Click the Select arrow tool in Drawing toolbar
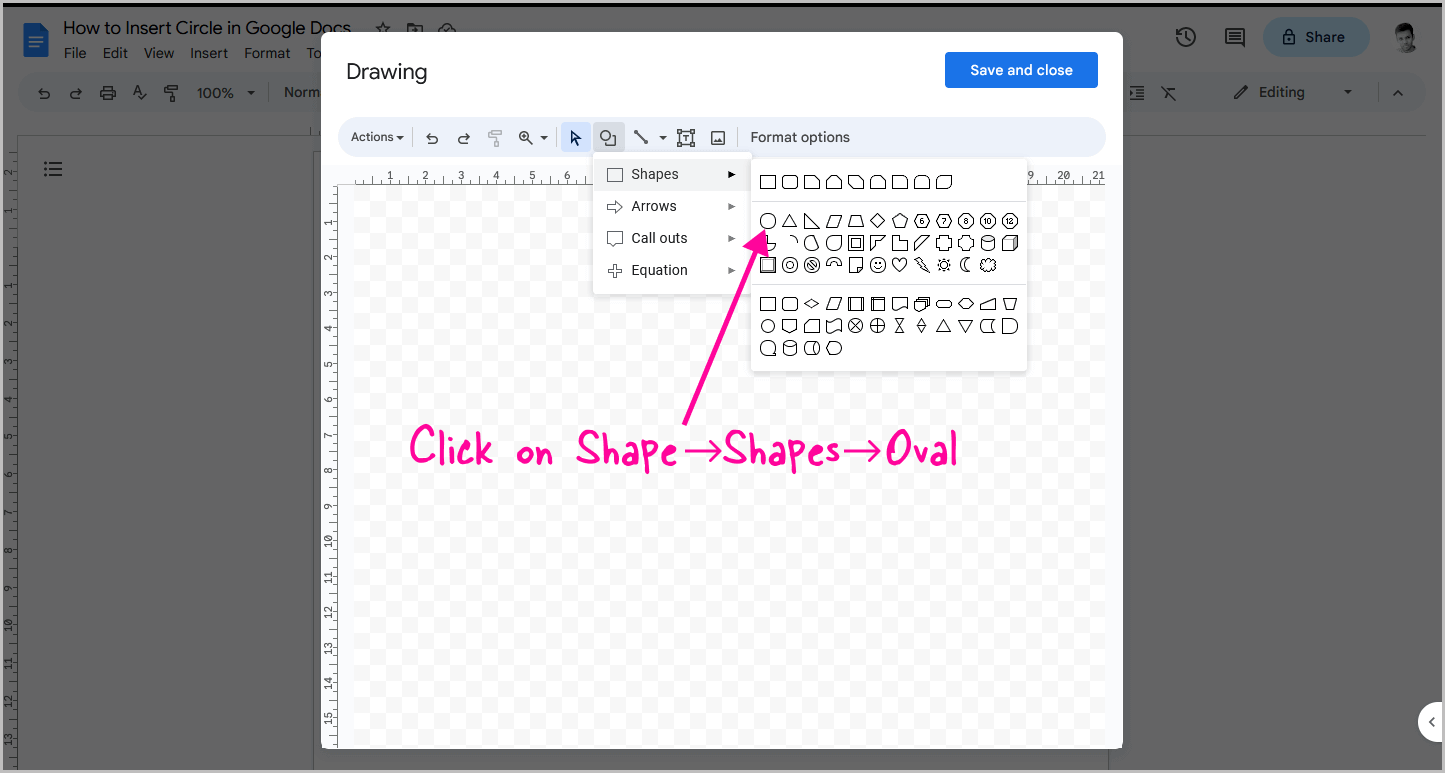This screenshot has width=1445, height=773. 575,137
